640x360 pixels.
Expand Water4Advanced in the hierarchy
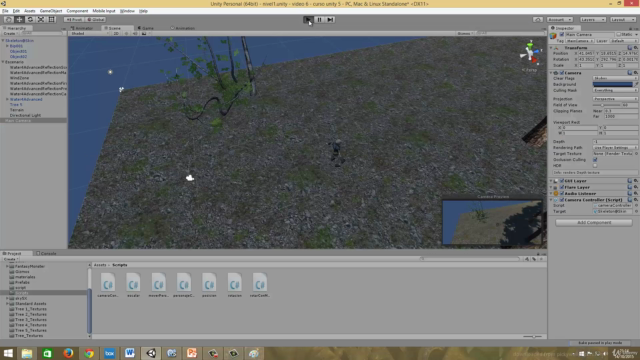[7, 99]
